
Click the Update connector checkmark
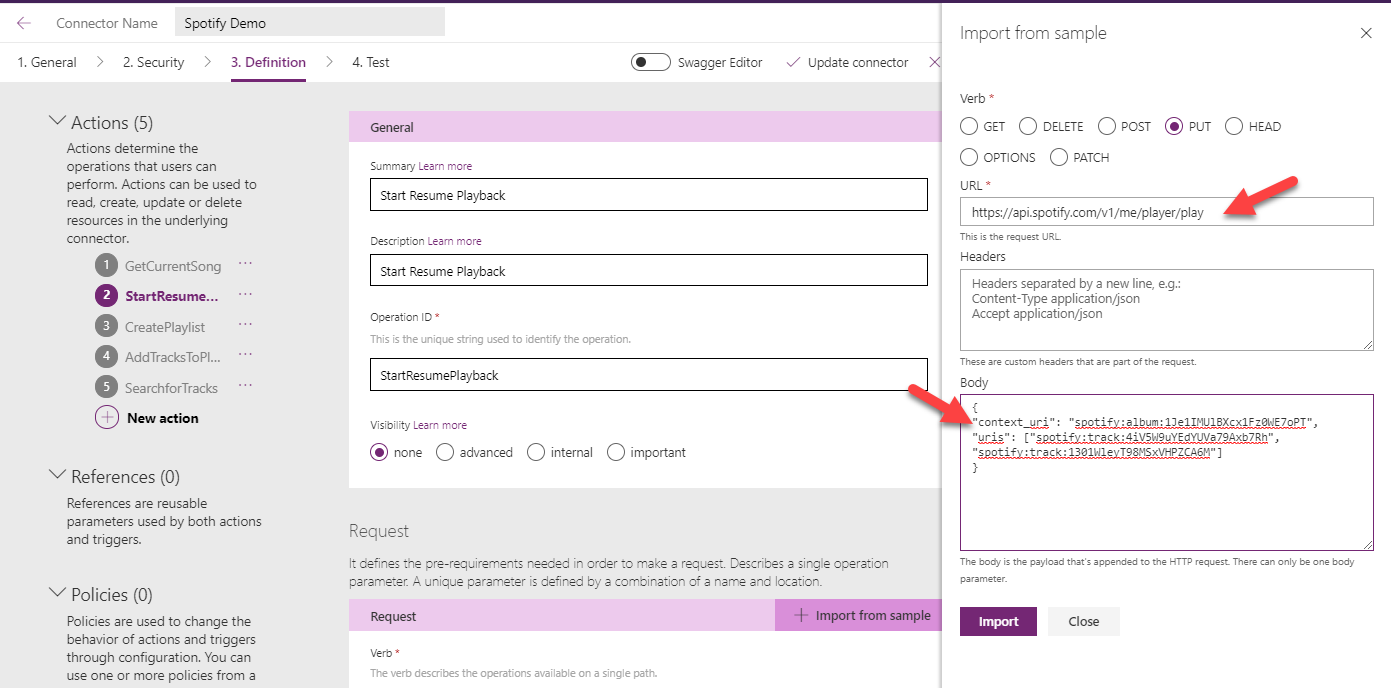click(x=793, y=62)
